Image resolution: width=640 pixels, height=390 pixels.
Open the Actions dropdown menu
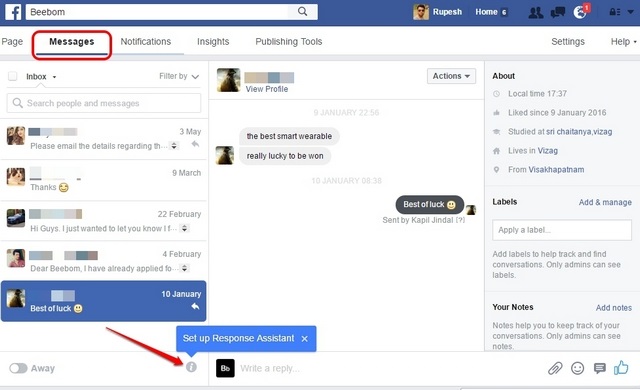coord(451,76)
